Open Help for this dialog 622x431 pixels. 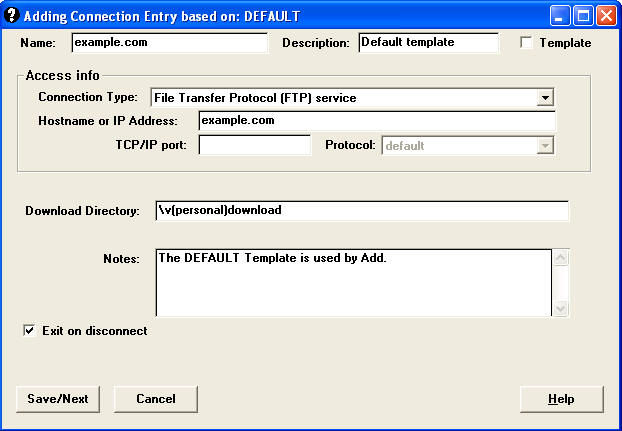pyautogui.click(x=561, y=399)
